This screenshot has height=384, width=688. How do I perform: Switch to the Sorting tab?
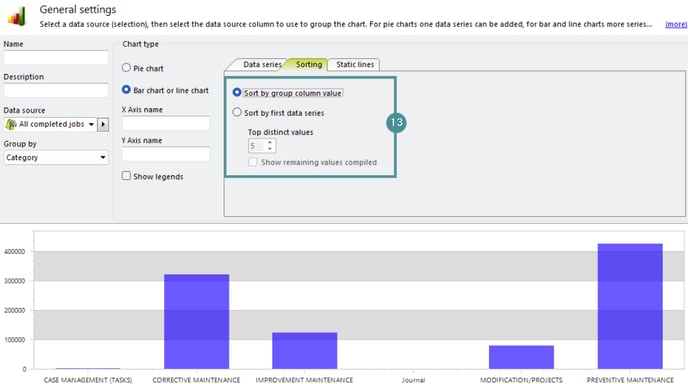[x=308, y=65]
